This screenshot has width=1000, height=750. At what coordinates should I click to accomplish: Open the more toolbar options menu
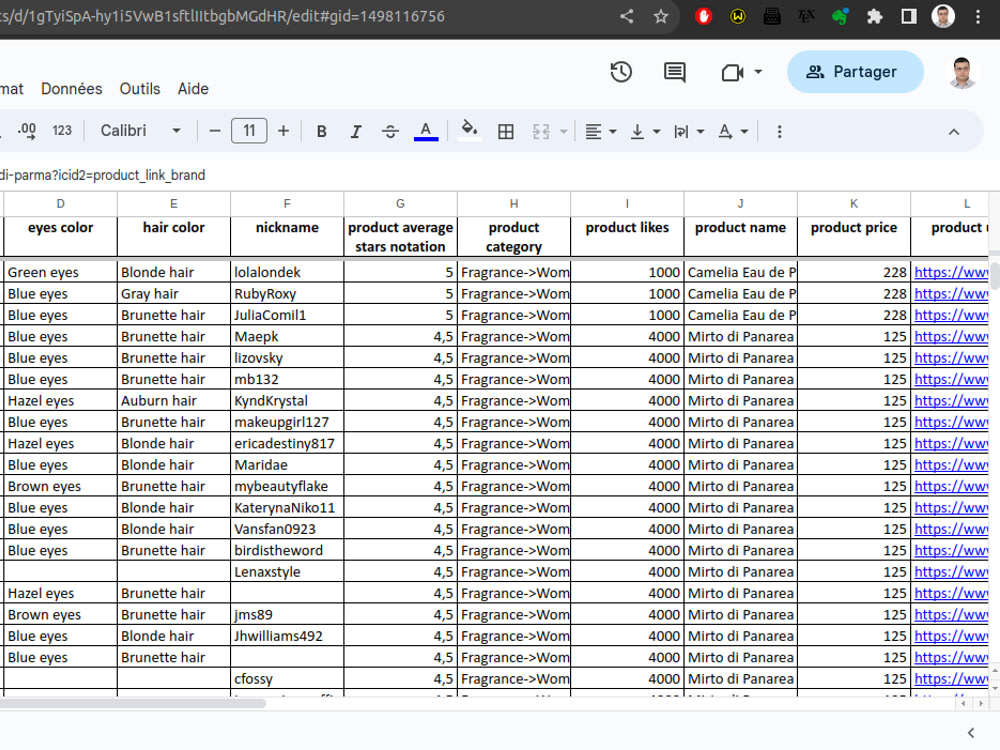pyautogui.click(x=779, y=131)
